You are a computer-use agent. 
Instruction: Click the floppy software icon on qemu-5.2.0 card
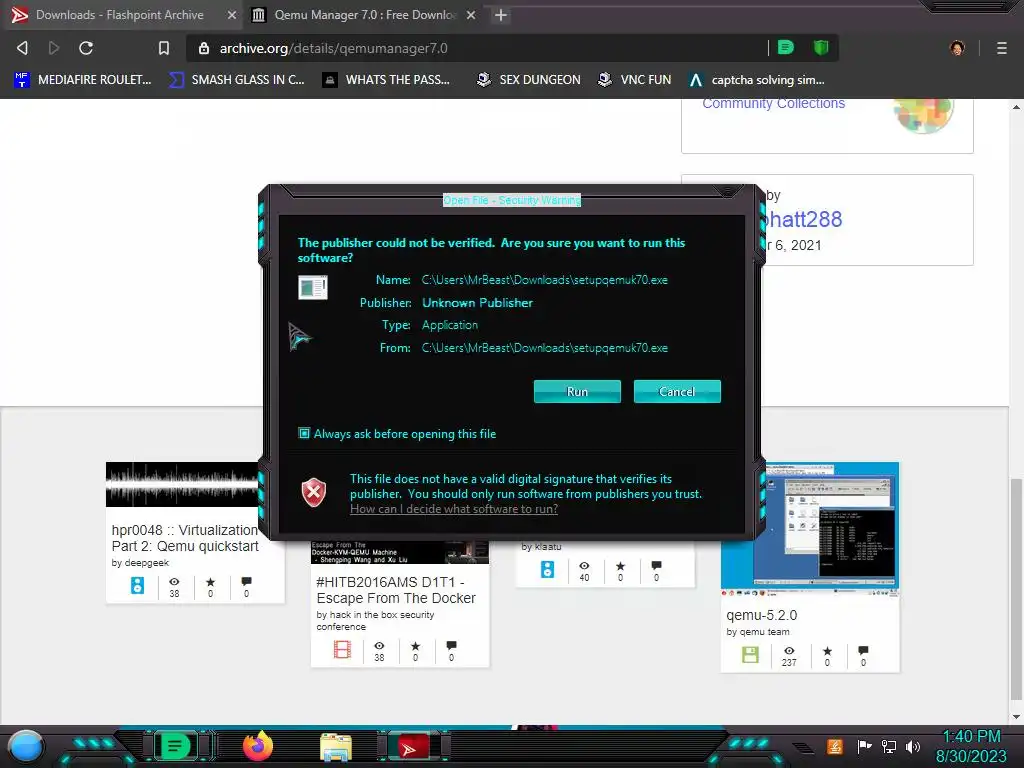coord(750,654)
